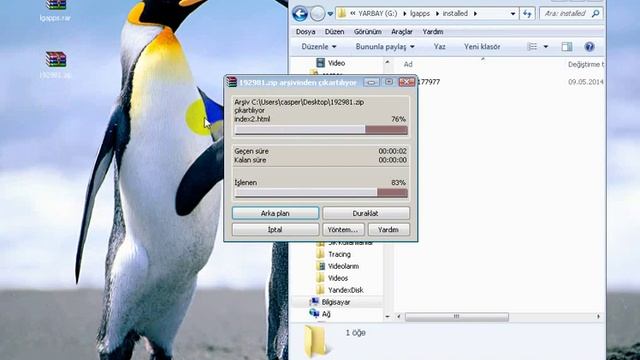Click the index2.html file progress bar
Image resolution: width=640 pixels, height=360 pixels.
tap(321, 130)
